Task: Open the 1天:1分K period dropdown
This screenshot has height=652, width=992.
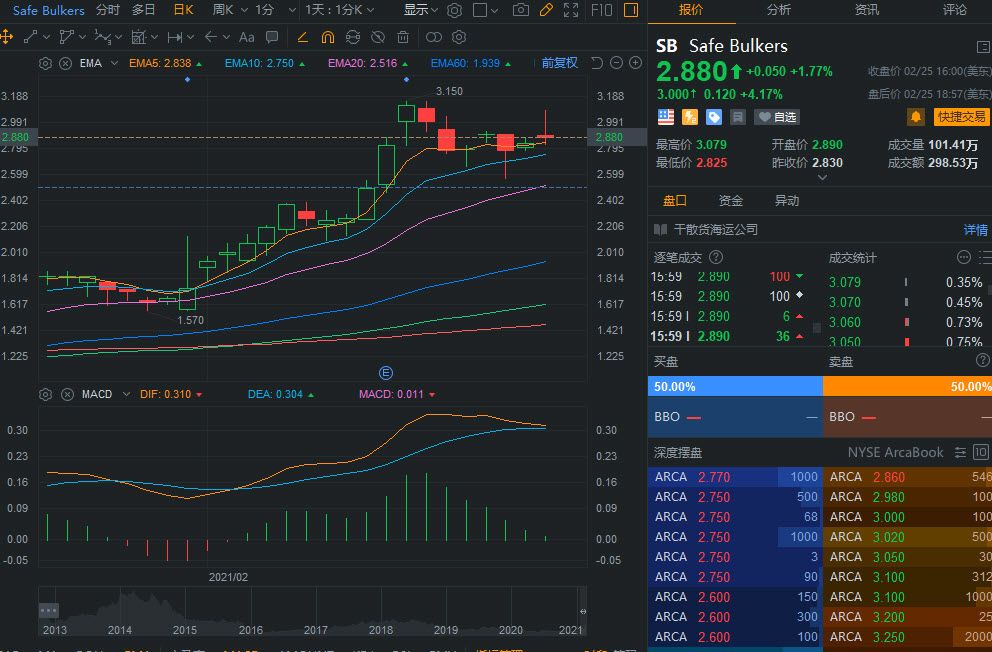Action: 340,10
